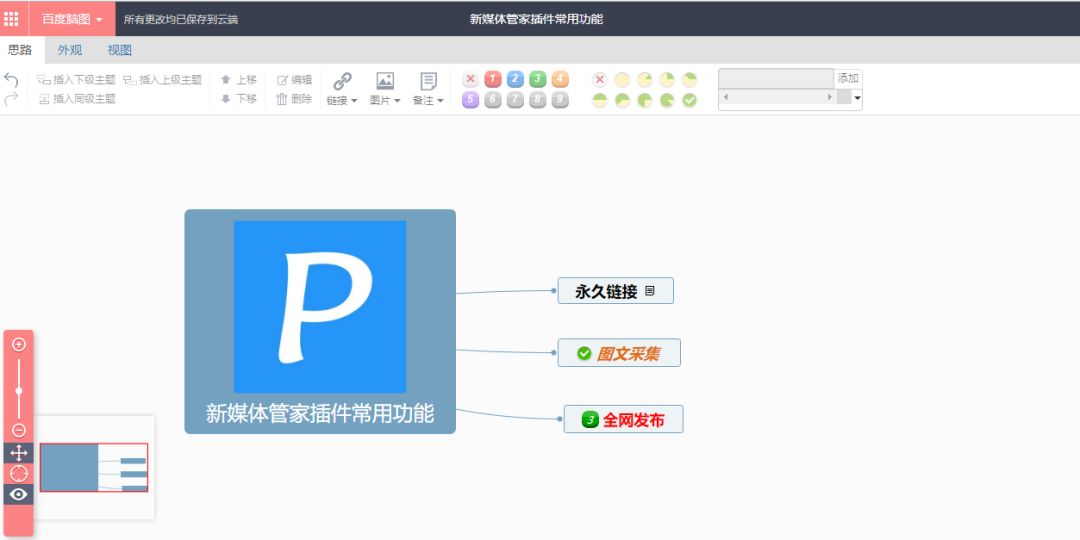
Task: Click the P logo image in root node
Action: coord(320,307)
